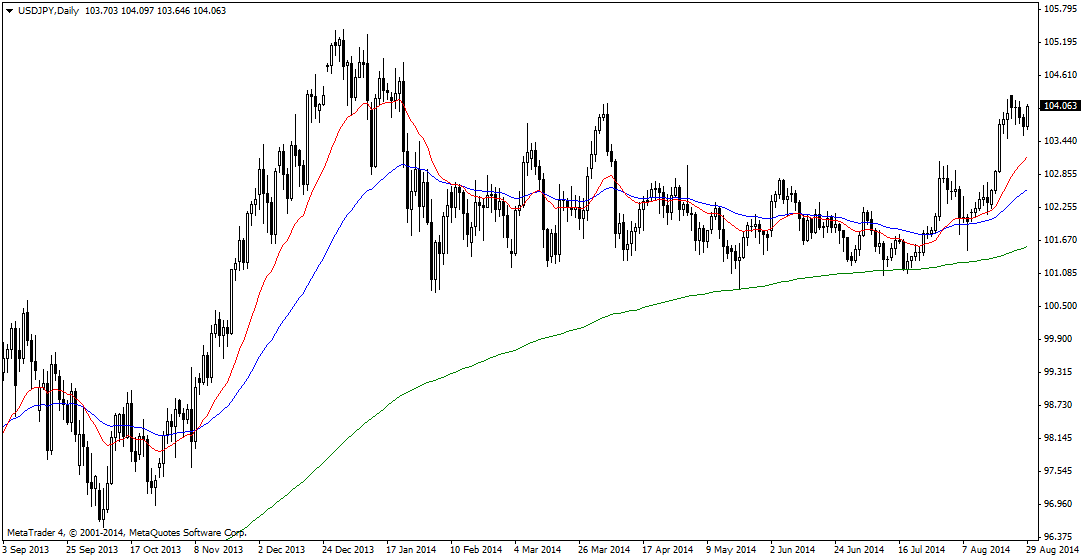This screenshot has width=1081, height=558.
Task: Click the 101.085 price axis label
Action: [x=1058, y=273]
